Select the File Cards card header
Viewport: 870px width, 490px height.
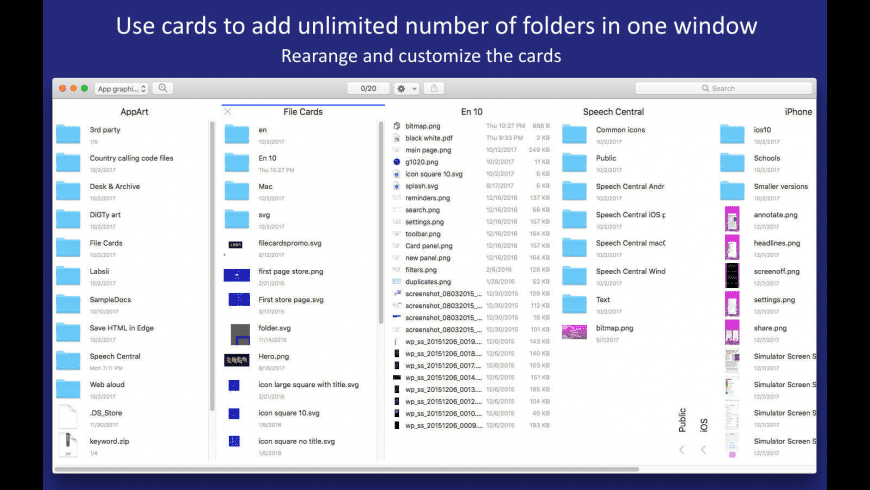point(303,112)
